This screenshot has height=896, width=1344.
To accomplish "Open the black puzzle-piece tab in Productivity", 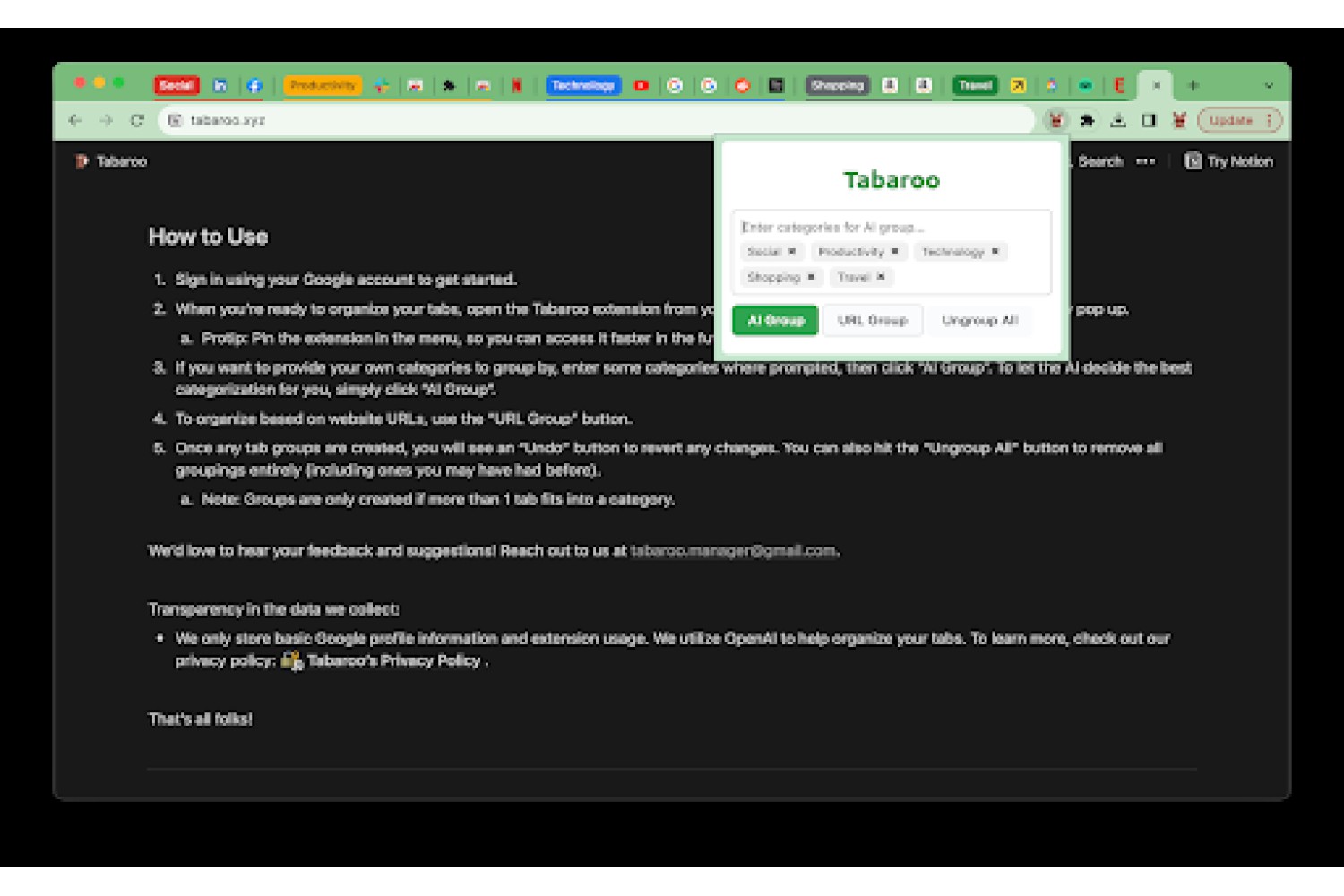I will [x=449, y=86].
